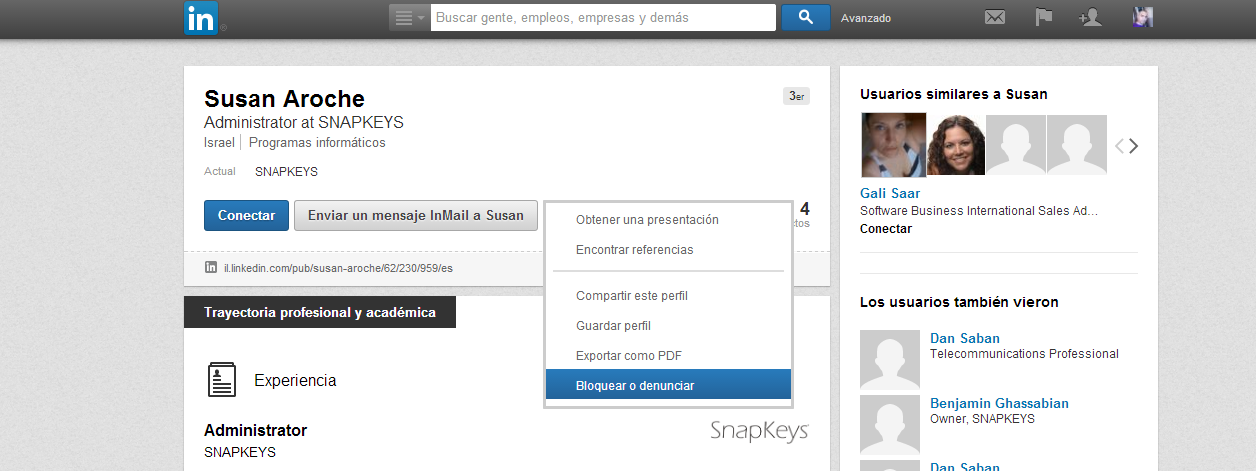Click 'Enviar un mensaje InMail a Susan'
1256x471 pixels.
click(x=415, y=215)
